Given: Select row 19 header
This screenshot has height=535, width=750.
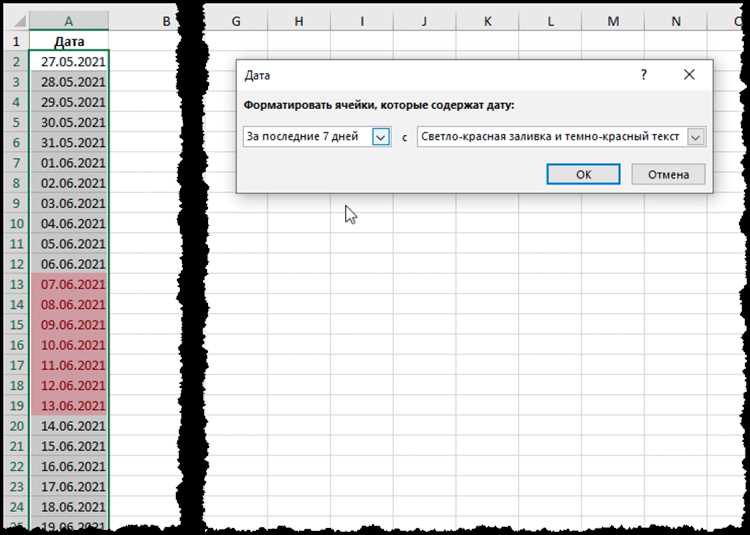Looking at the screenshot, I should coord(16,405).
